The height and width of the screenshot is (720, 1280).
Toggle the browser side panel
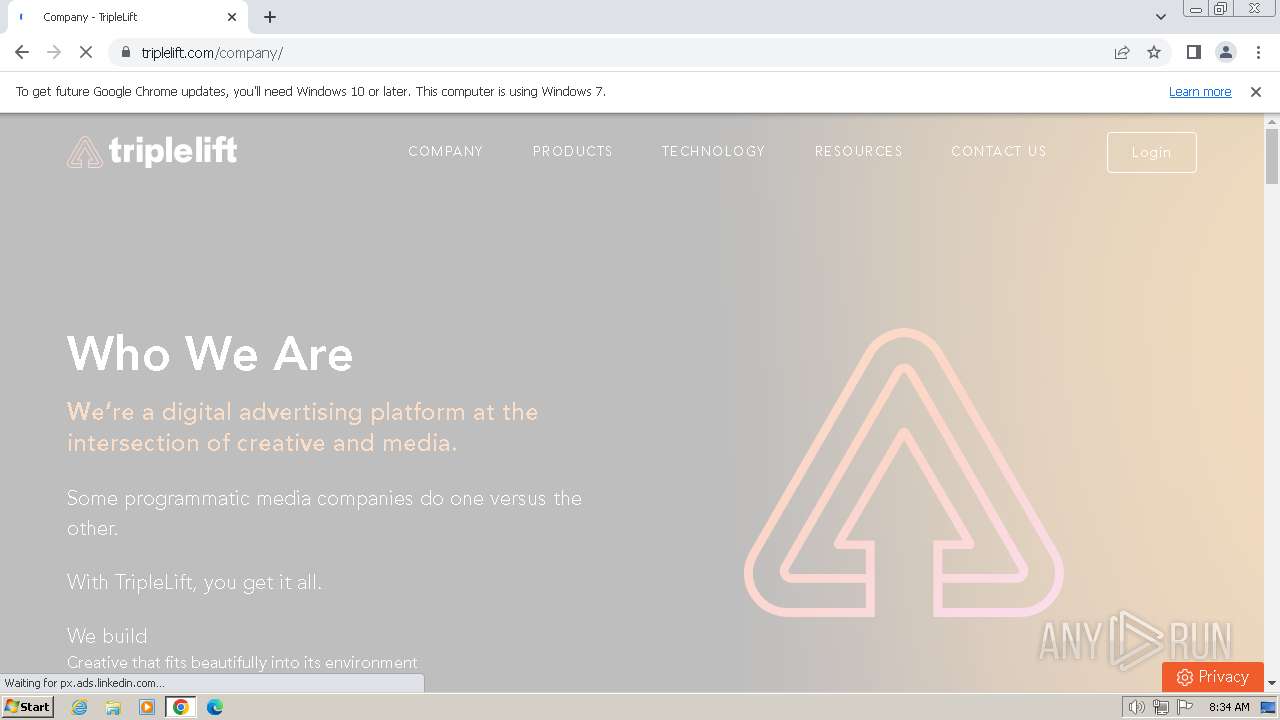pos(1193,53)
